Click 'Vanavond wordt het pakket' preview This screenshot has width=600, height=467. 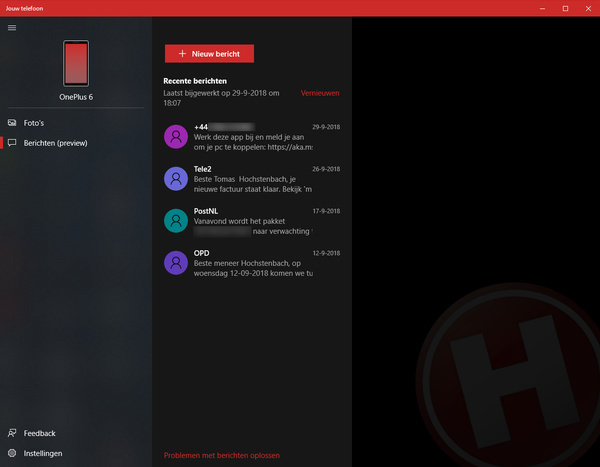[x=253, y=226]
